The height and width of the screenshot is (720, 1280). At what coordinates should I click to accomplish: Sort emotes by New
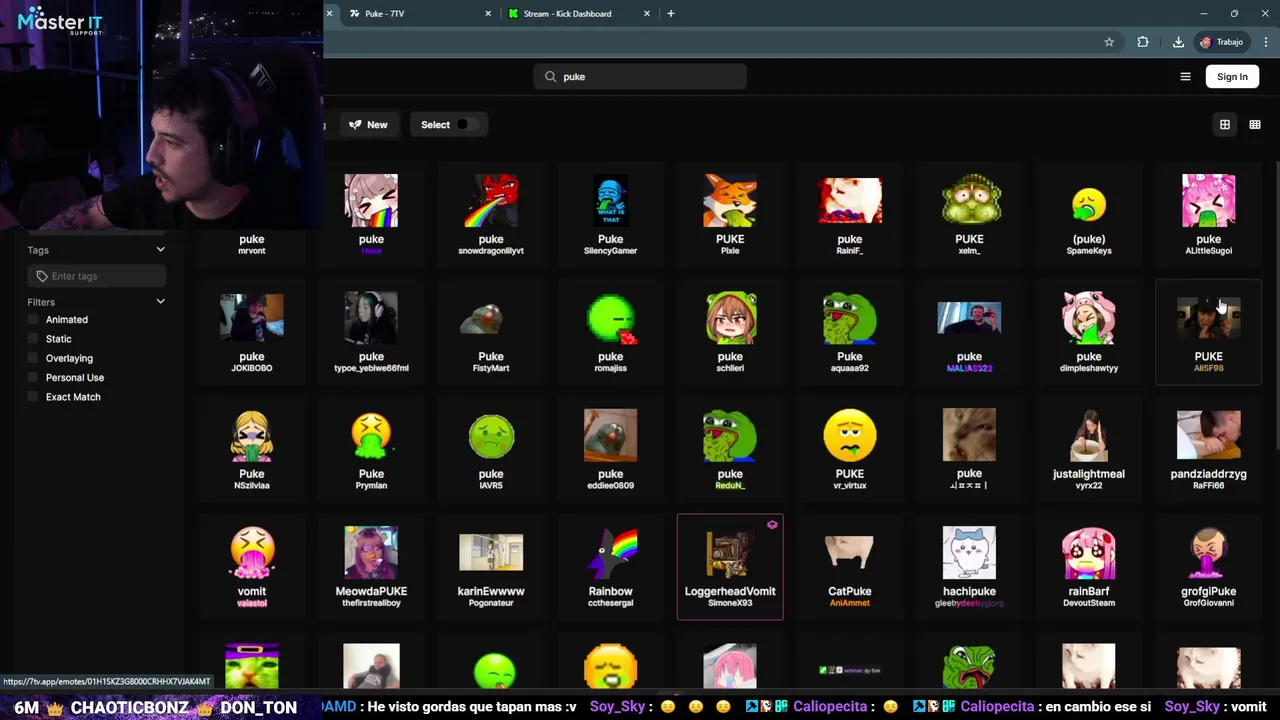[x=368, y=125]
